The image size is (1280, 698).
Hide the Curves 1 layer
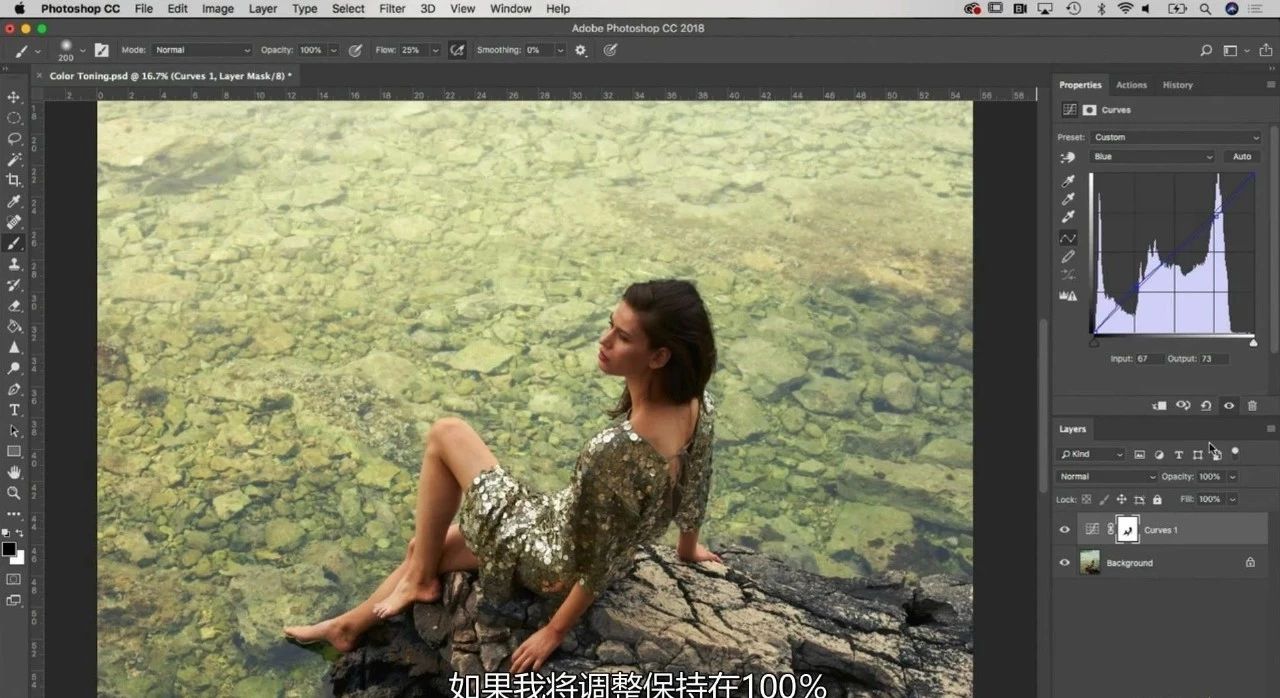(x=1064, y=530)
